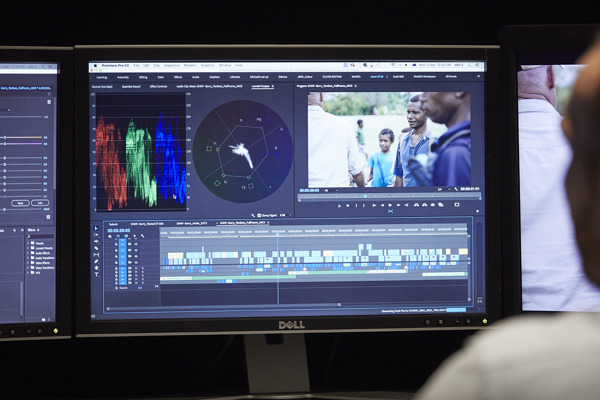Screen dimensions: 600x400
Task: Open Program monitor button editor plus icon
Action: 478,211
